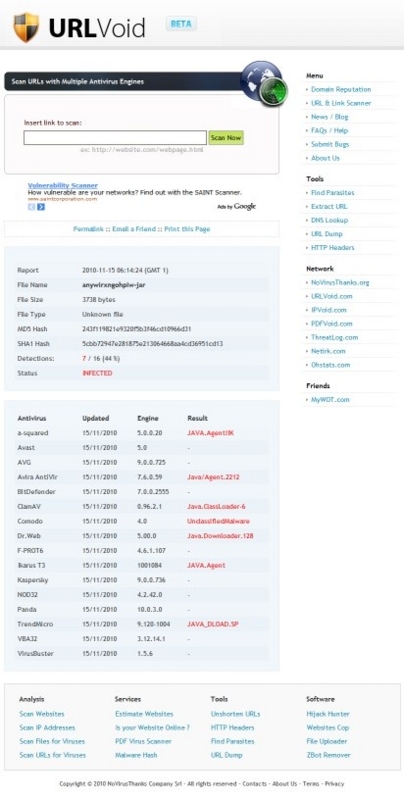
Task: Click Contacts in copyright footer
Action: (255, 784)
